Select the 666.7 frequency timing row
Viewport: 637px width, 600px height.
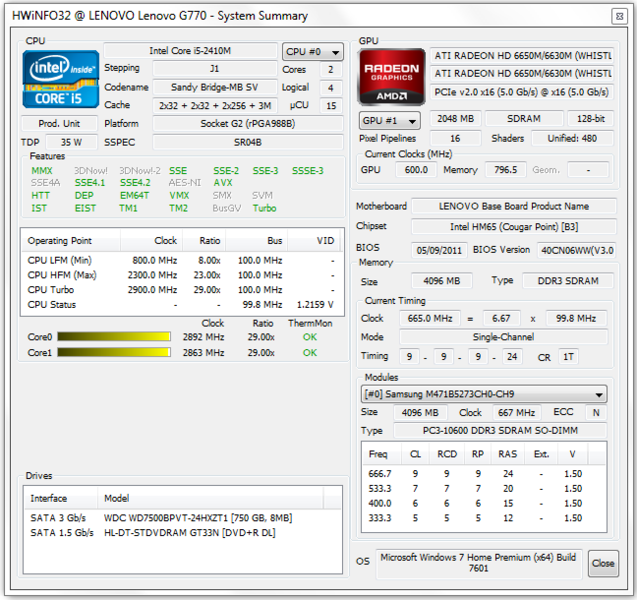pyautogui.click(x=484, y=474)
